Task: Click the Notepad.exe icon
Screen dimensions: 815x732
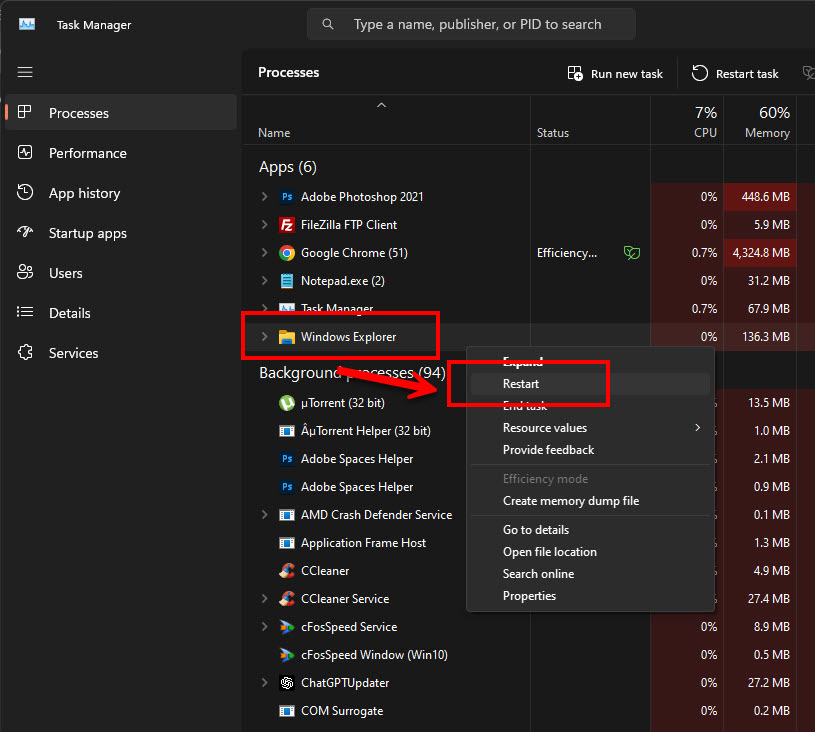Action: click(287, 281)
